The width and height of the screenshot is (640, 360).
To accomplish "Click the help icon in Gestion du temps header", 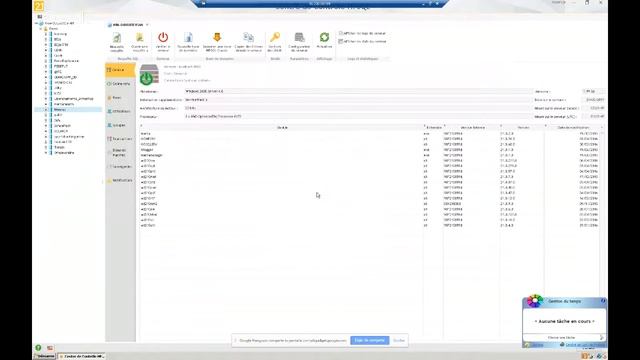I will click(603, 301).
